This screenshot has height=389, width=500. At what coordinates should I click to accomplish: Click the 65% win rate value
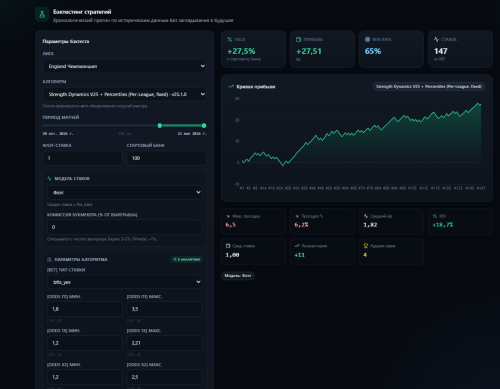(373, 51)
